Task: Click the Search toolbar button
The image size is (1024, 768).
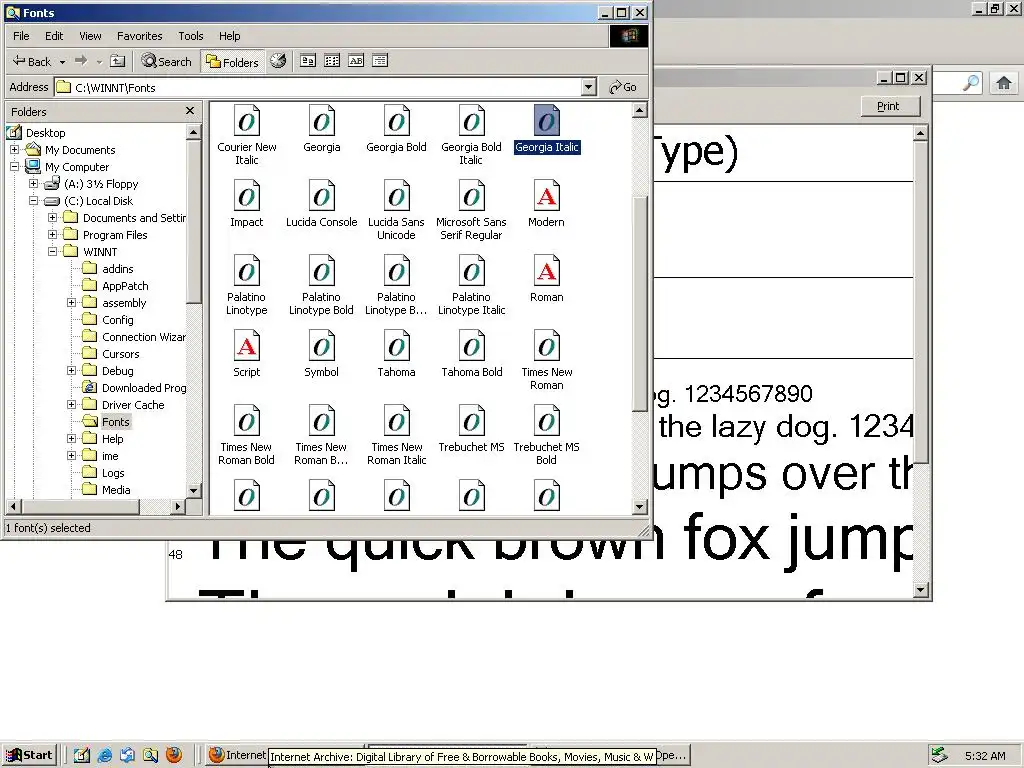Action: pyautogui.click(x=167, y=61)
